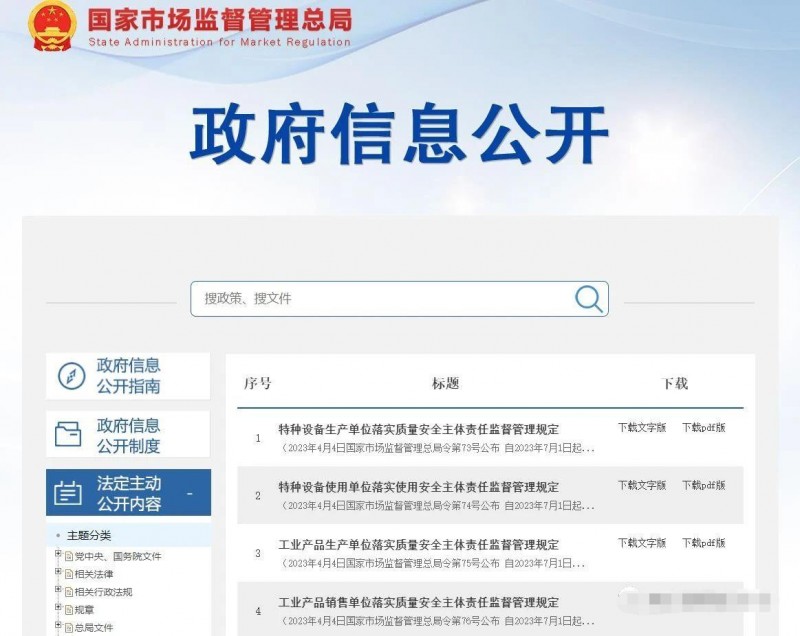Image resolution: width=800 pixels, height=636 pixels.
Task: Click the compass icon beside 政府信息公开指南
Action: [x=71, y=376]
